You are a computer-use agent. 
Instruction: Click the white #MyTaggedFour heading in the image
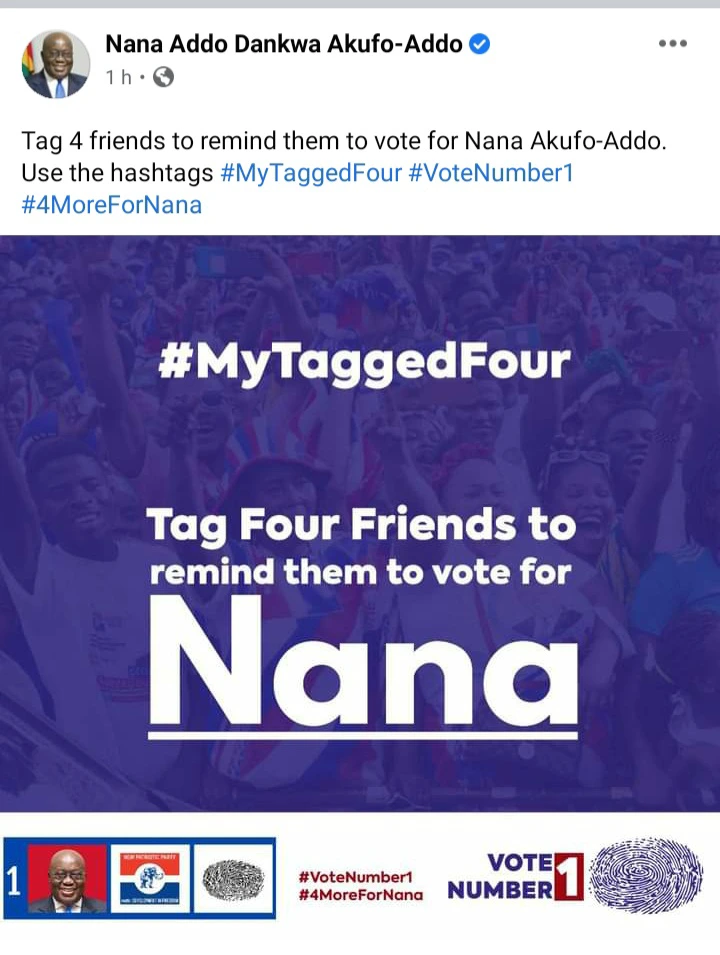tap(364, 363)
